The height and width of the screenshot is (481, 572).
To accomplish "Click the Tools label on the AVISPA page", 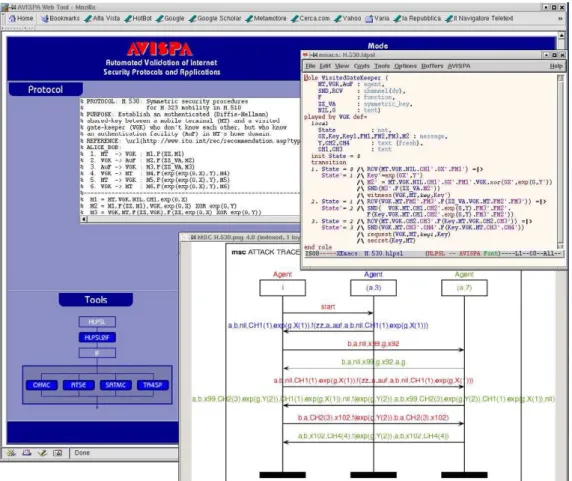I will coord(96,300).
